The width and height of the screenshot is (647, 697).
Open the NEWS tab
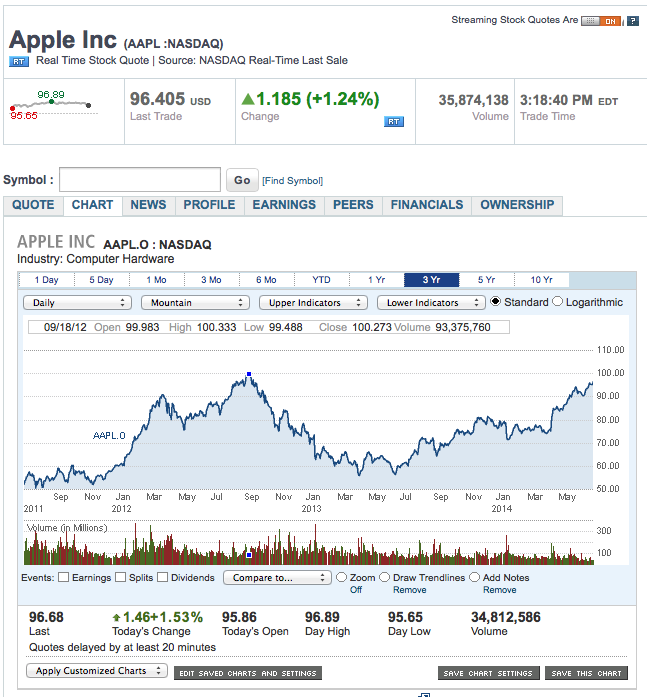[x=148, y=205]
